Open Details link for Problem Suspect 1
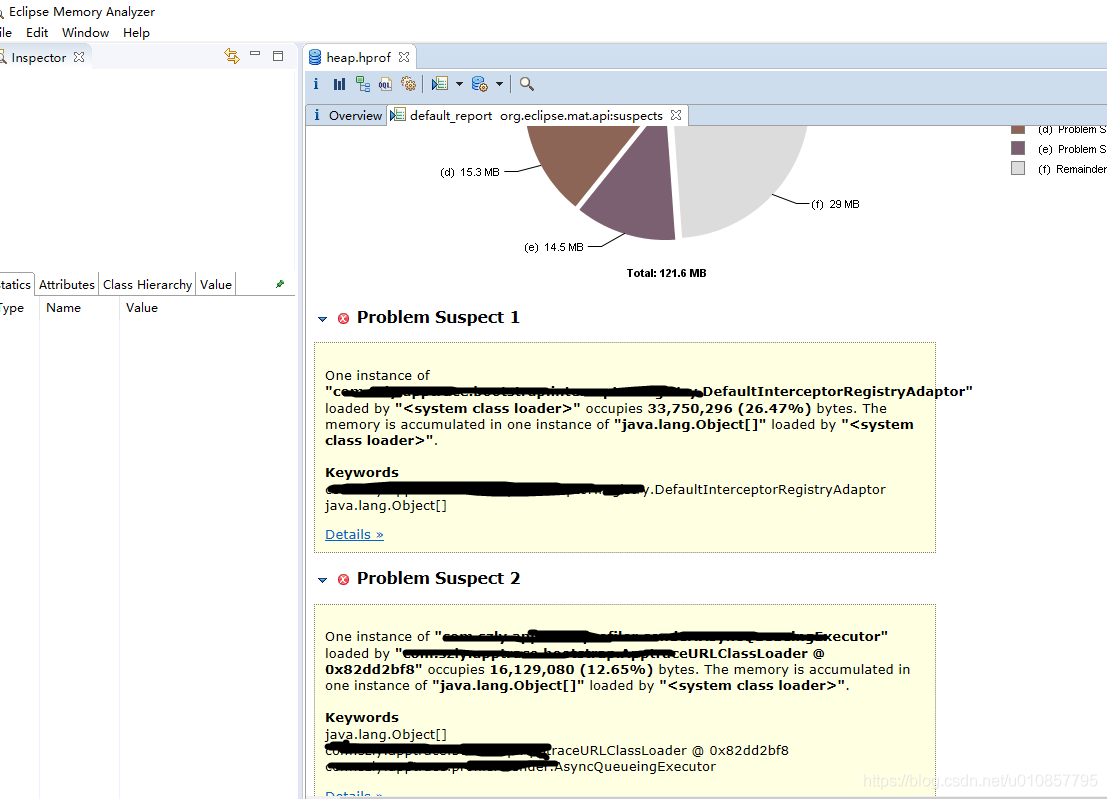The height and width of the screenshot is (799, 1107). (354, 534)
